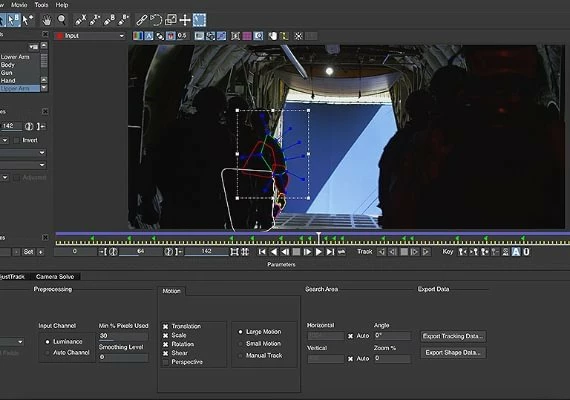Click the play forward button

pos(319,252)
